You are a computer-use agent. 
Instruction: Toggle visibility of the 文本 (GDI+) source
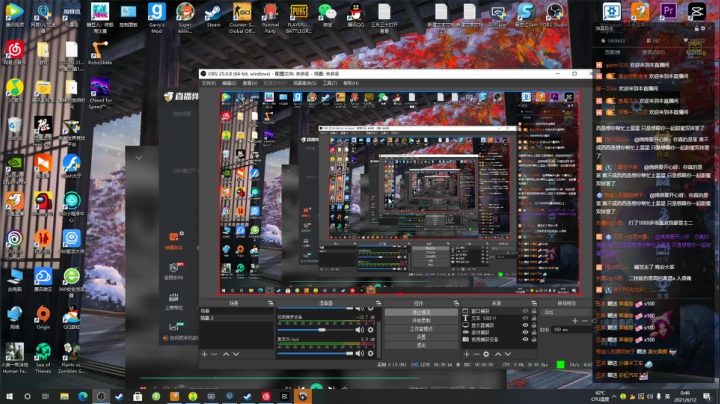(525, 318)
